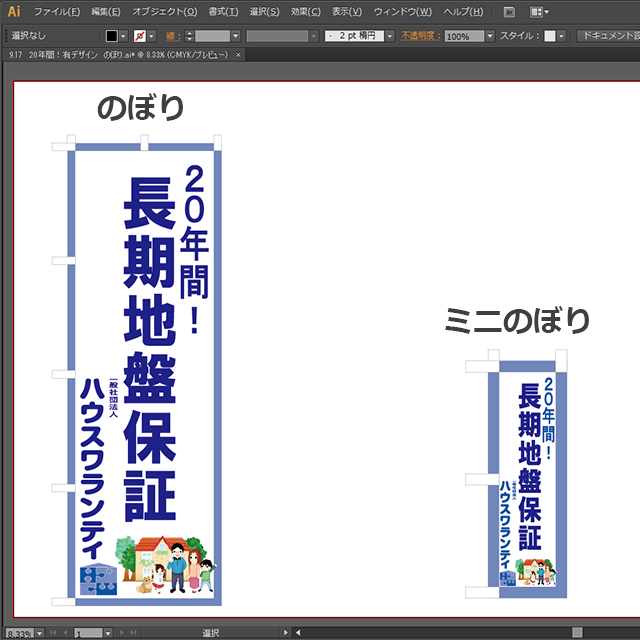Expand the スタイル style dropdown arrow
The height and width of the screenshot is (640, 640).
pyautogui.click(x=561, y=36)
